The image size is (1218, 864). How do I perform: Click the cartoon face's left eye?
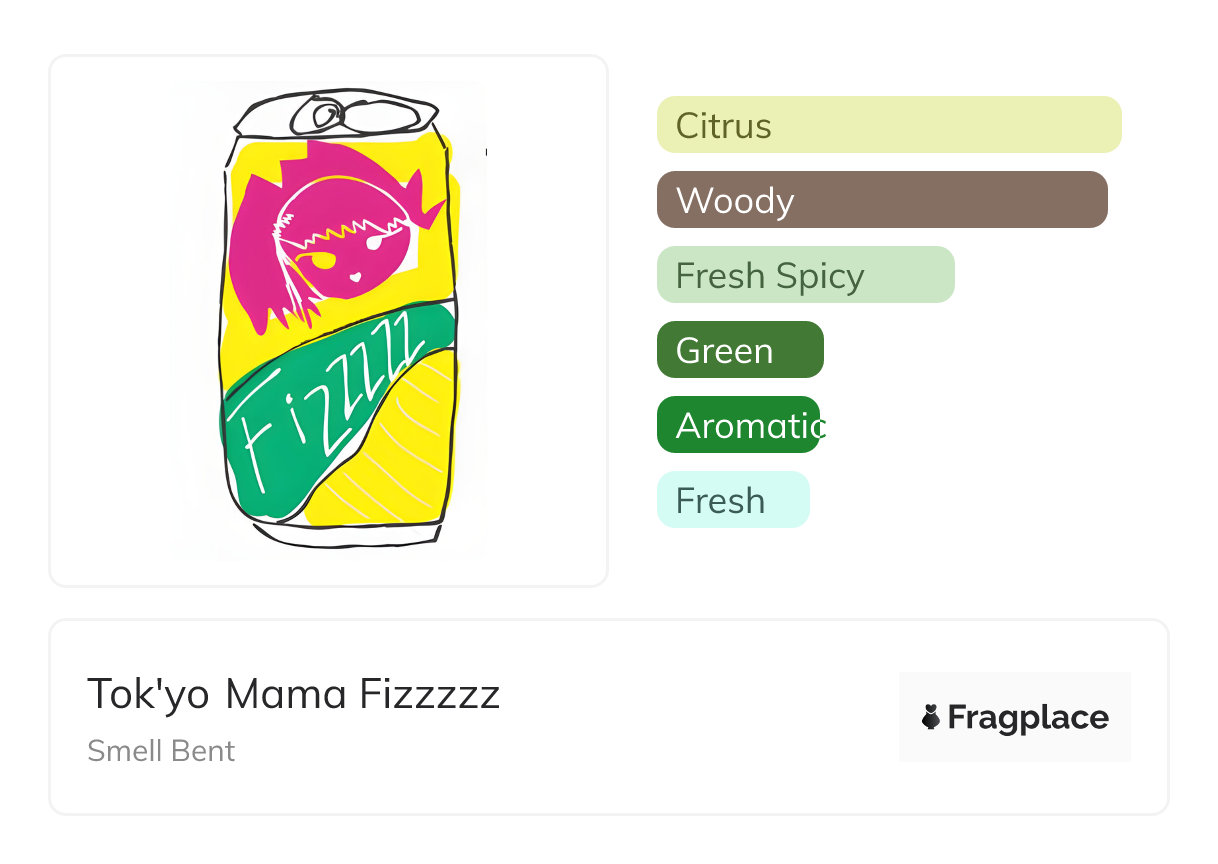(x=324, y=262)
